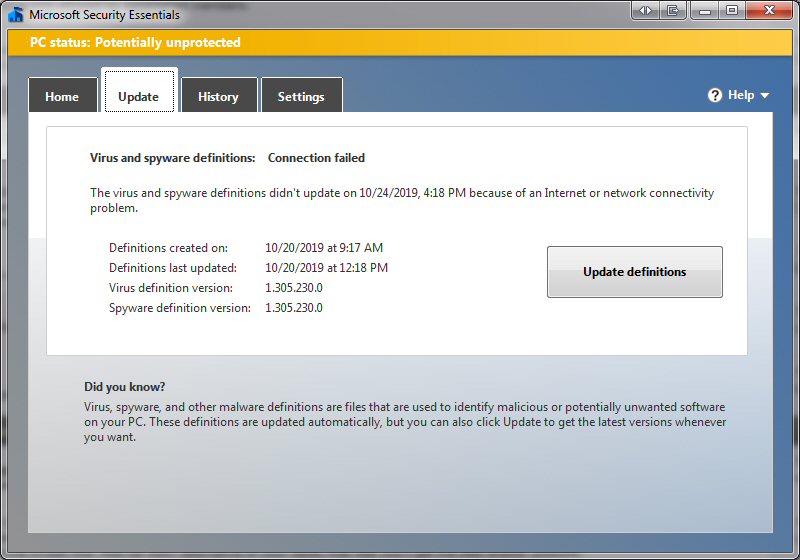
Task: Select the Connection failed status text
Action: 316,158
